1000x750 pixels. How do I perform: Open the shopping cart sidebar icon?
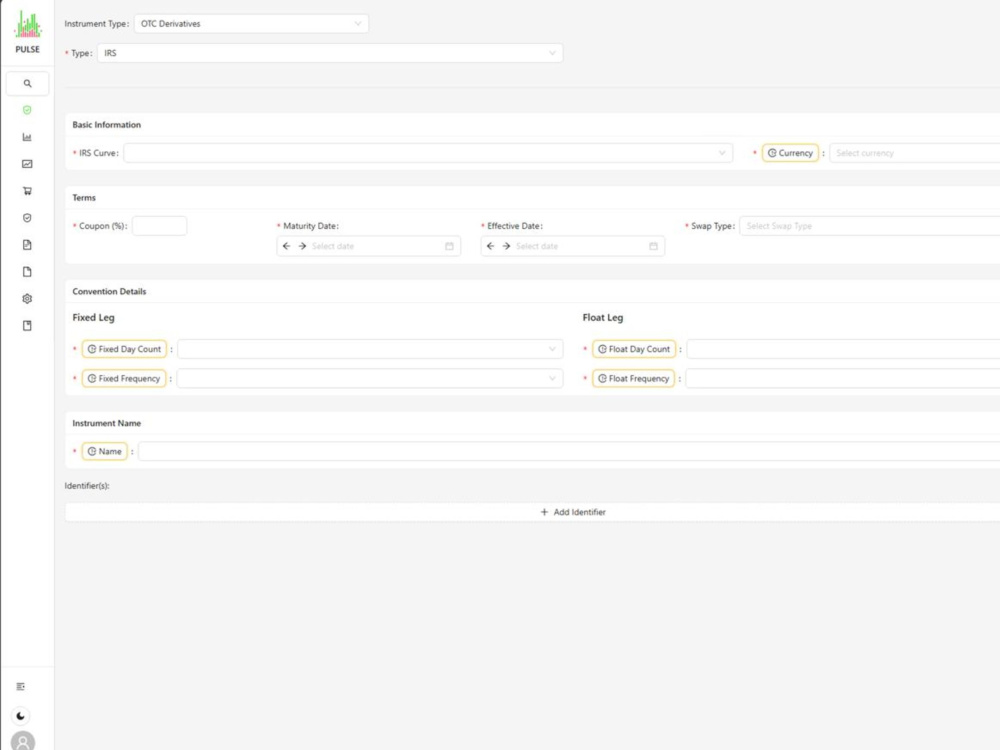click(27, 191)
